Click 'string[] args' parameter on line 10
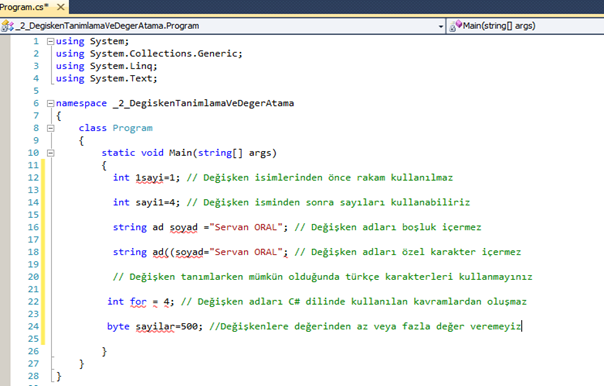Viewport: 604px width, 386px height. point(235,153)
